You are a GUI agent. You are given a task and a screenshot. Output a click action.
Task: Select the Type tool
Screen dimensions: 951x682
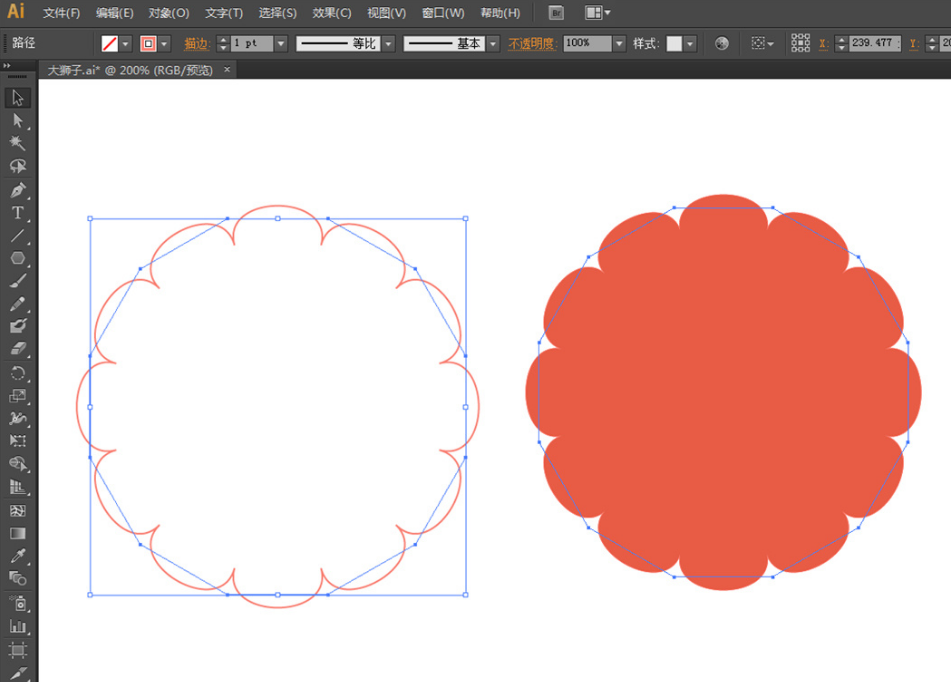[x=18, y=213]
